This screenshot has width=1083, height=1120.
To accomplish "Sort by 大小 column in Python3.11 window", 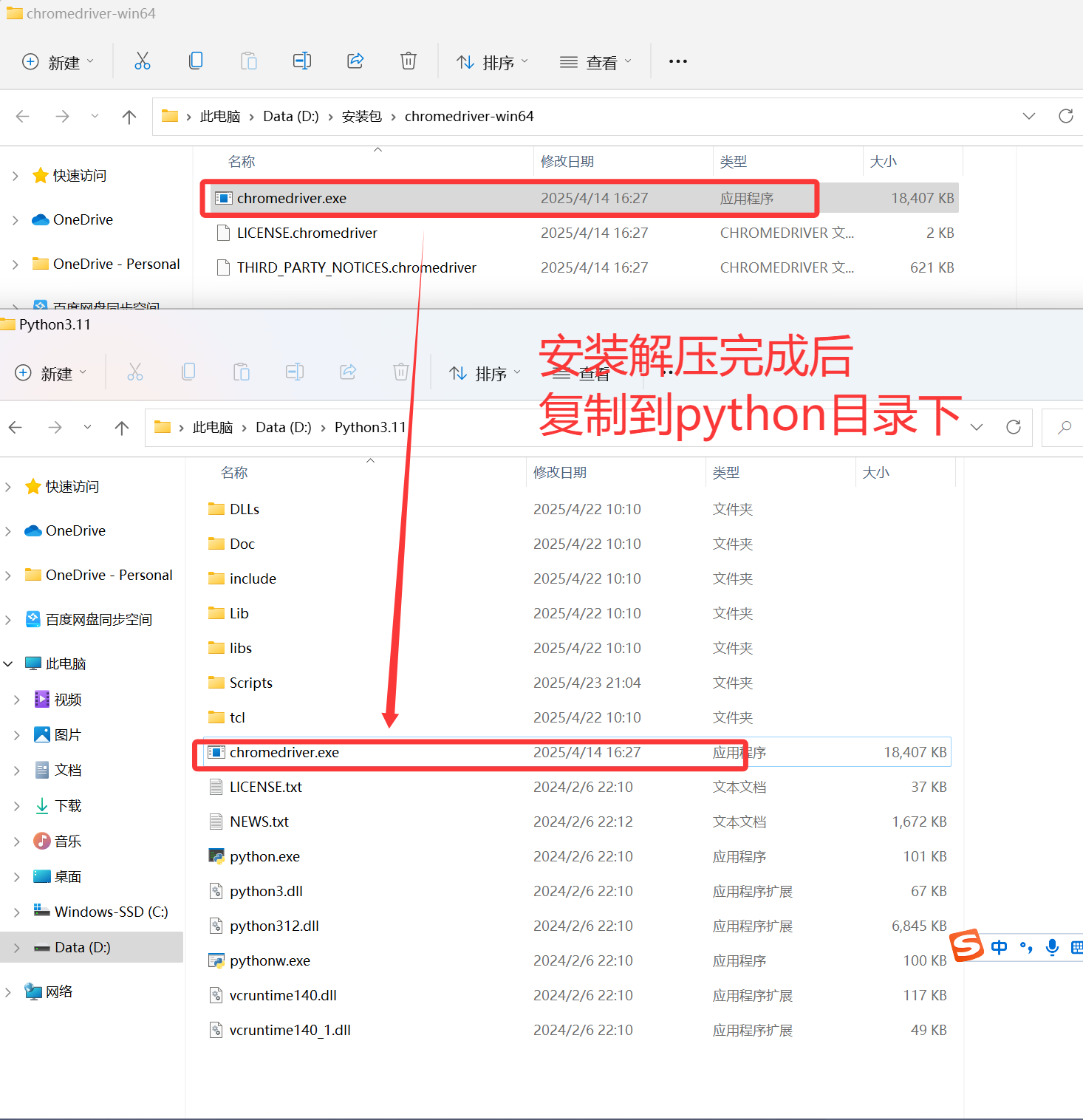I will [876, 472].
